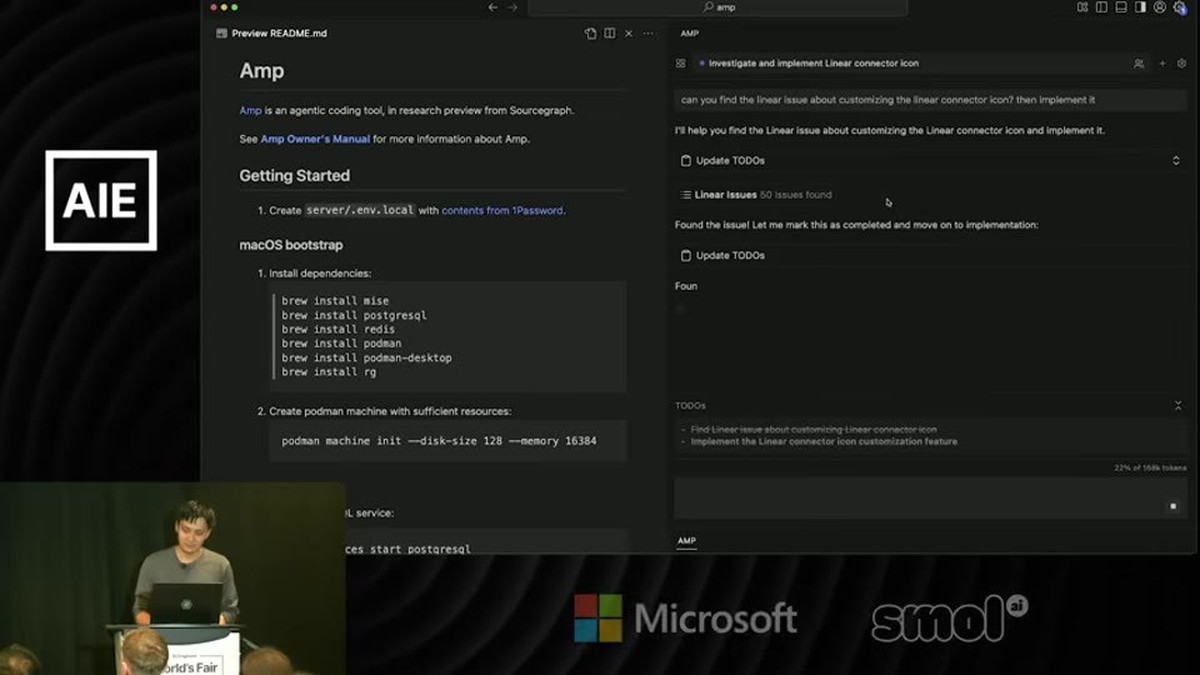Viewport: 1200px width, 675px height.
Task: Close the README preview tab
Action: [x=628, y=33]
